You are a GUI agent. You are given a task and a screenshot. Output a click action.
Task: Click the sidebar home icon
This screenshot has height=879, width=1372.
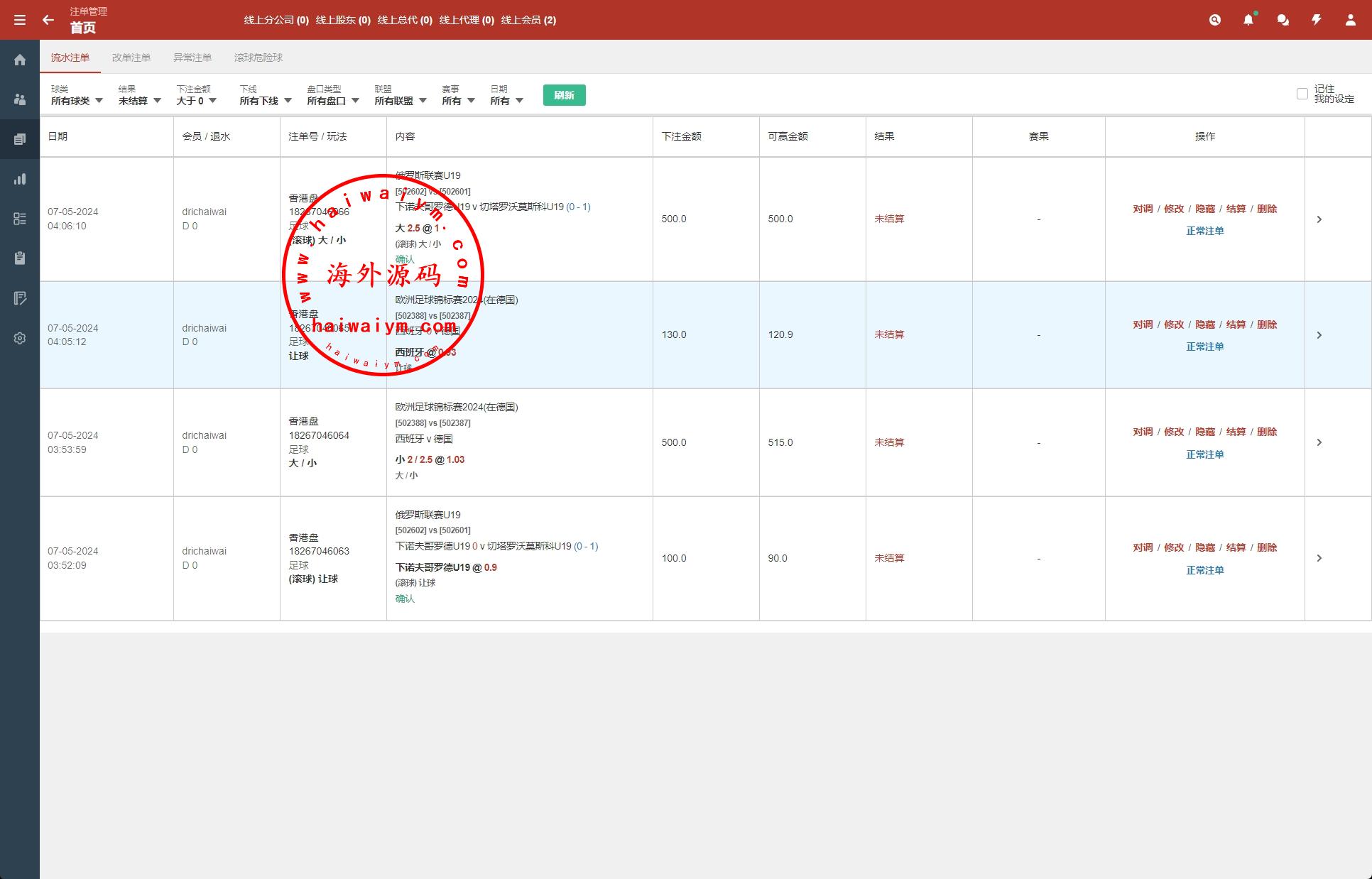coord(20,60)
